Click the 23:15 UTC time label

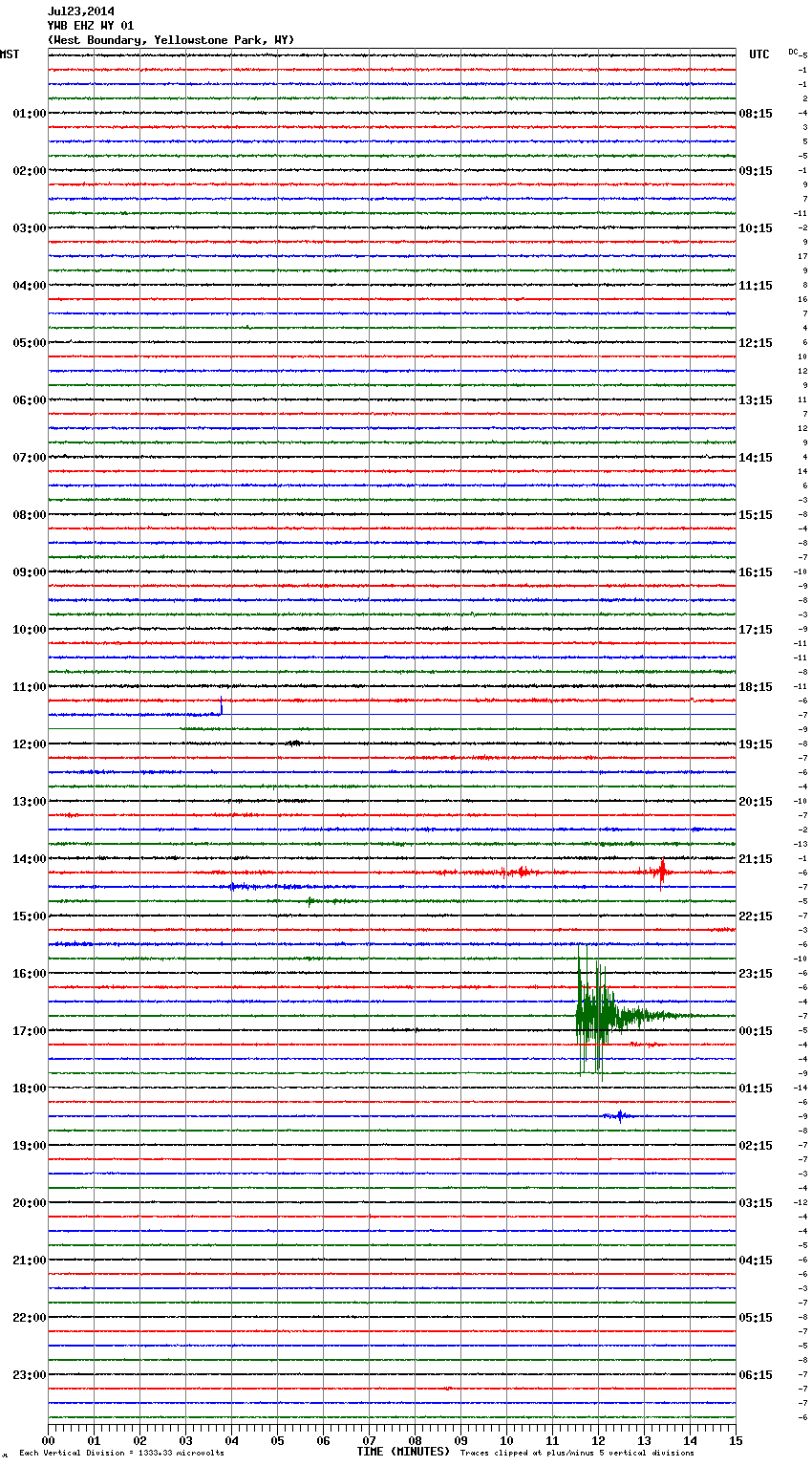tap(756, 974)
